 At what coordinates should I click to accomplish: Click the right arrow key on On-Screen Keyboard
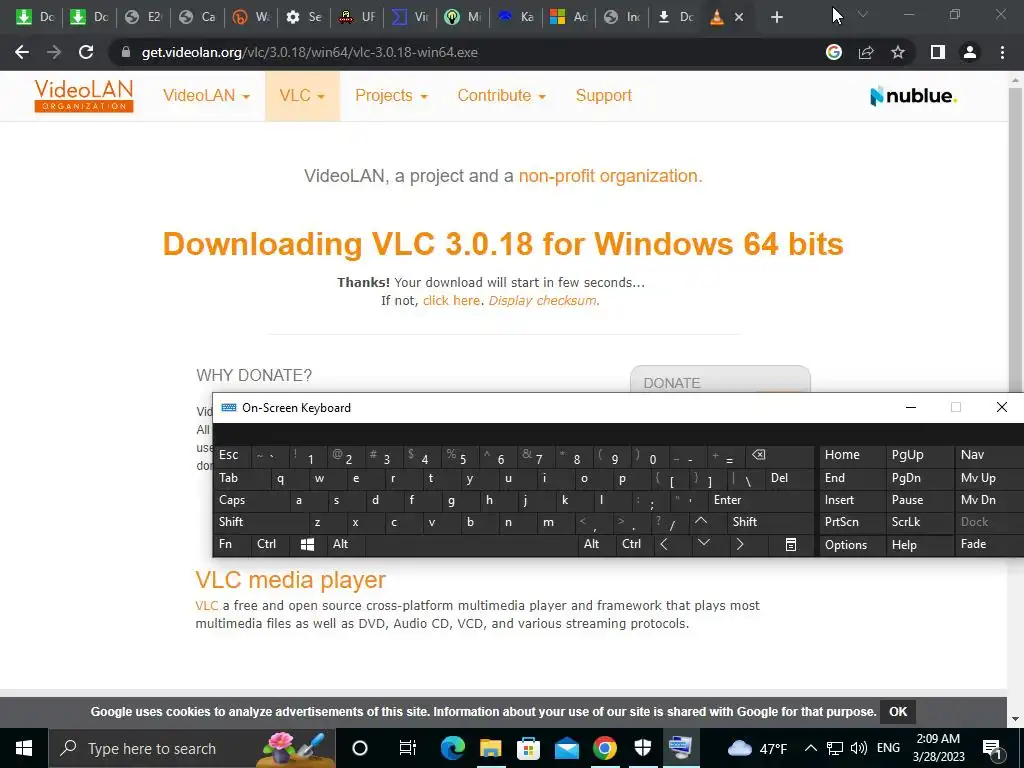[739, 545]
